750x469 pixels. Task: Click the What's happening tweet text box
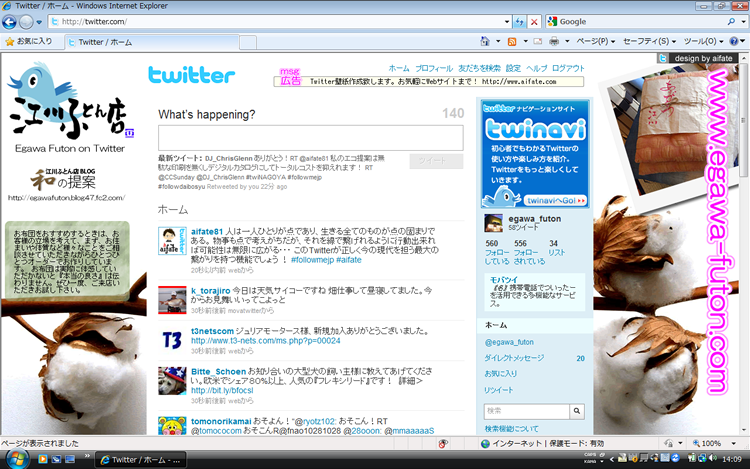click(x=311, y=138)
